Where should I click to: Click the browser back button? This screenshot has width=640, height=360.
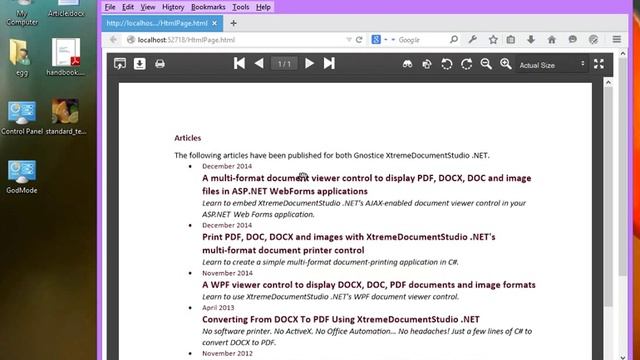click(113, 40)
